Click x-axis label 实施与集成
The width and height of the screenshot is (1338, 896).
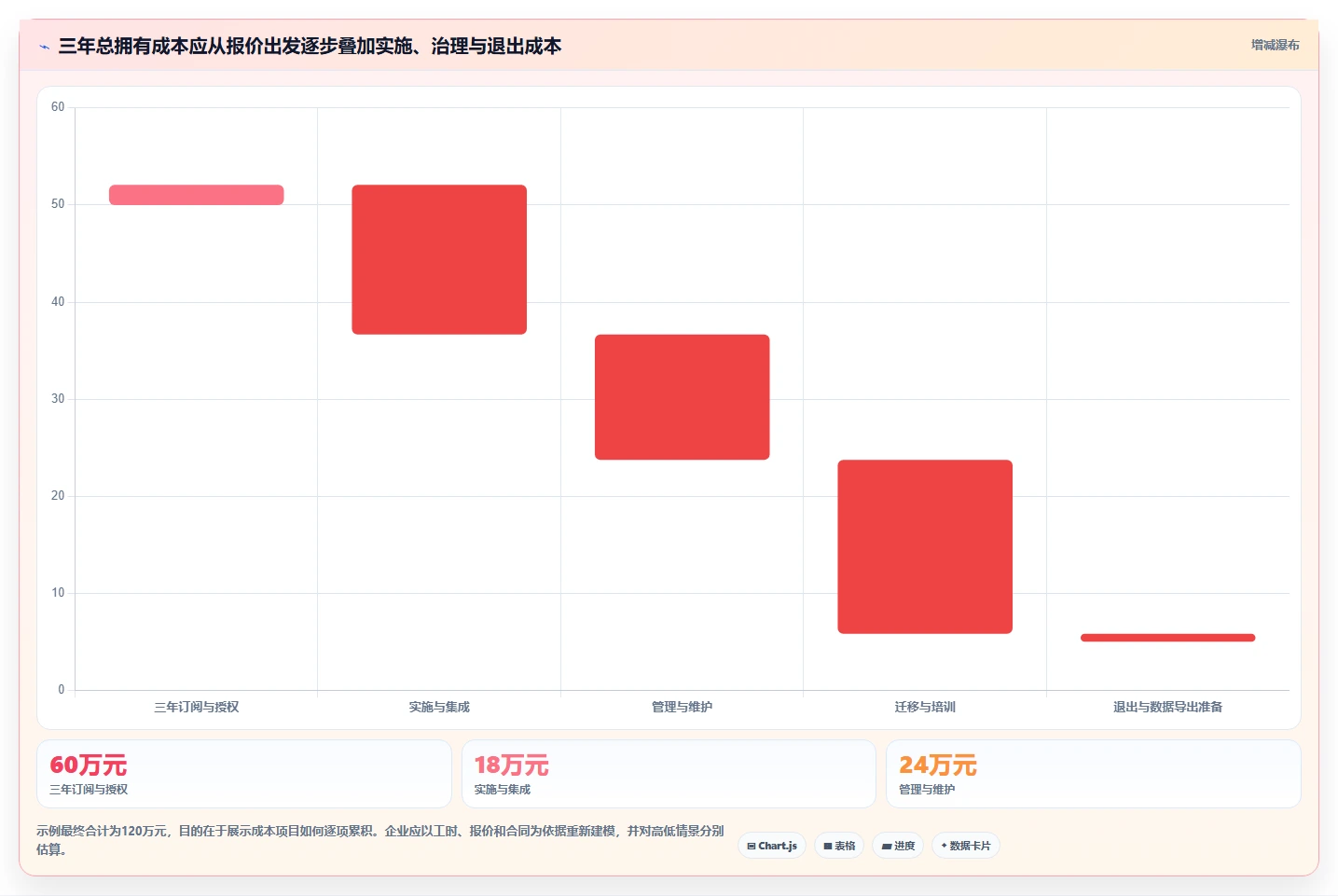pos(439,707)
